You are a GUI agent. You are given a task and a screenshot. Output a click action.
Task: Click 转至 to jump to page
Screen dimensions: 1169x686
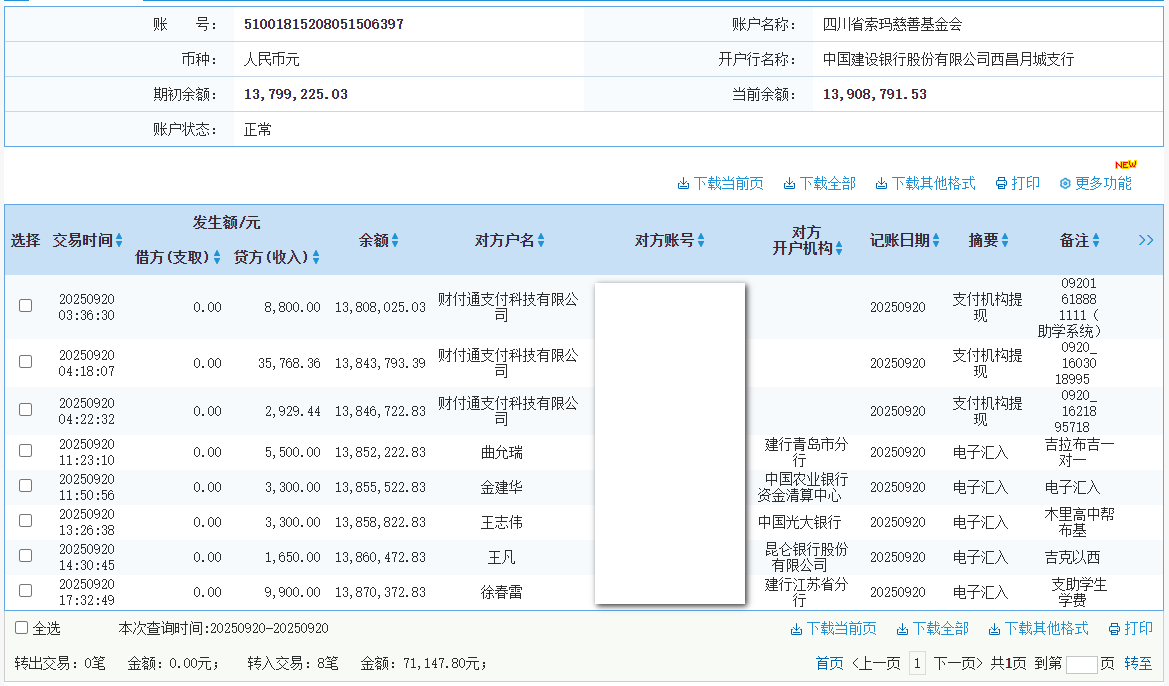point(1138,663)
